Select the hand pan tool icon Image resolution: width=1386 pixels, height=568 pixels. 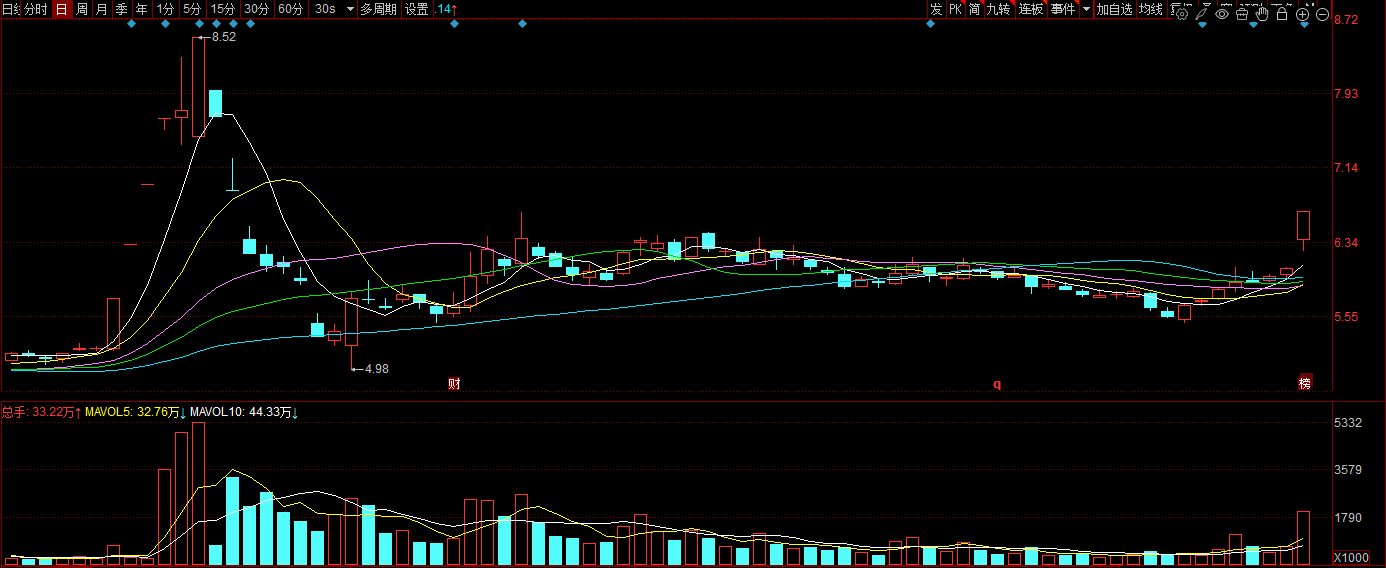(1262, 14)
